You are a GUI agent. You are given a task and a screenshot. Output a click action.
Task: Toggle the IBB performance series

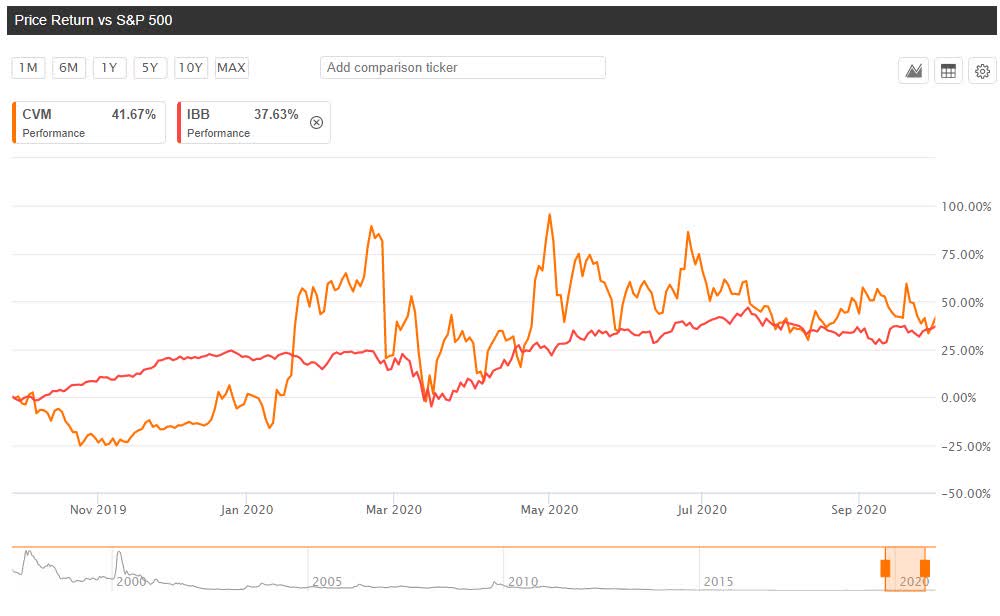point(244,123)
